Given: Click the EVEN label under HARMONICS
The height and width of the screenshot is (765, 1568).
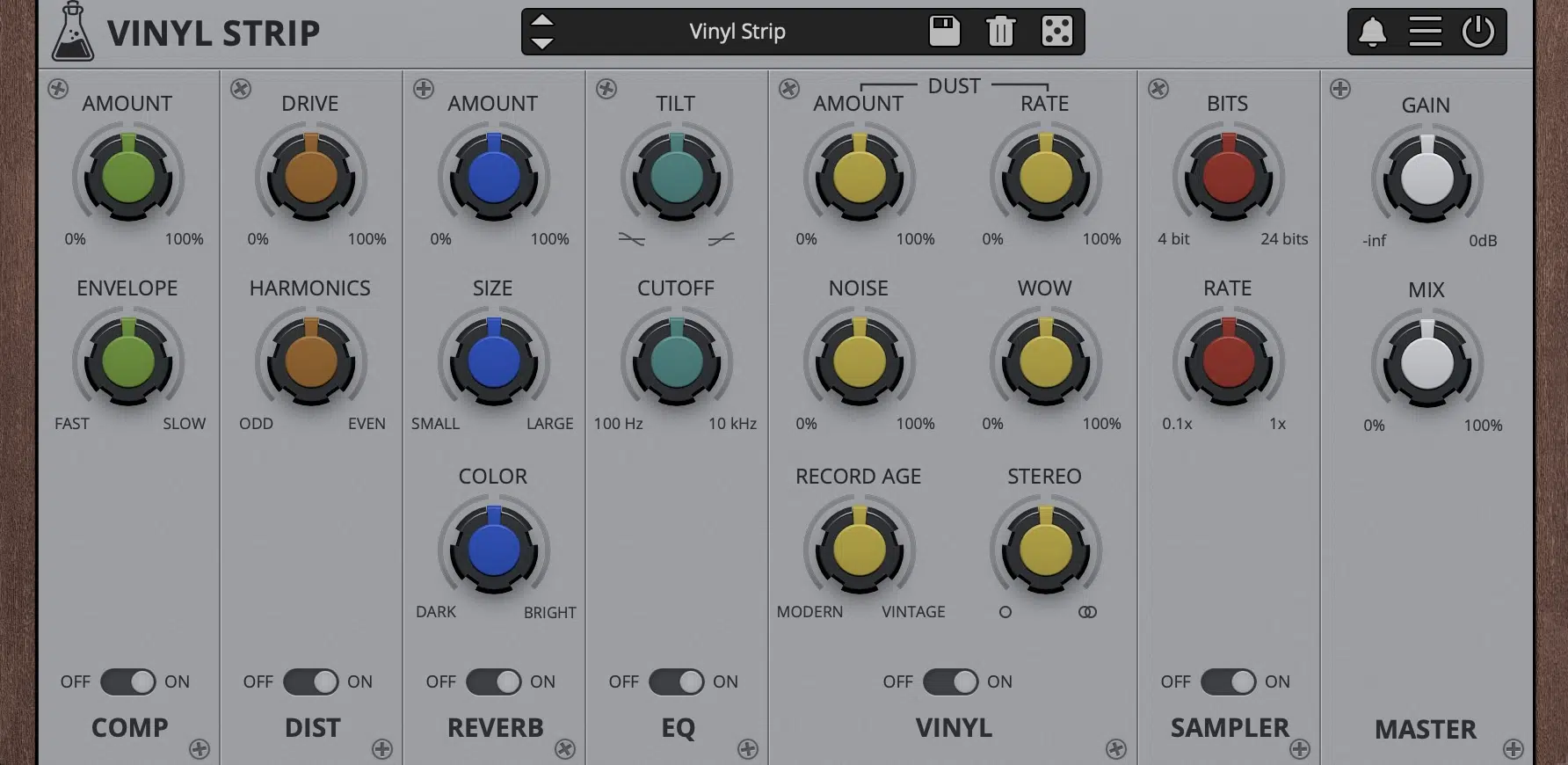Looking at the screenshot, I should tap(367, 424).
